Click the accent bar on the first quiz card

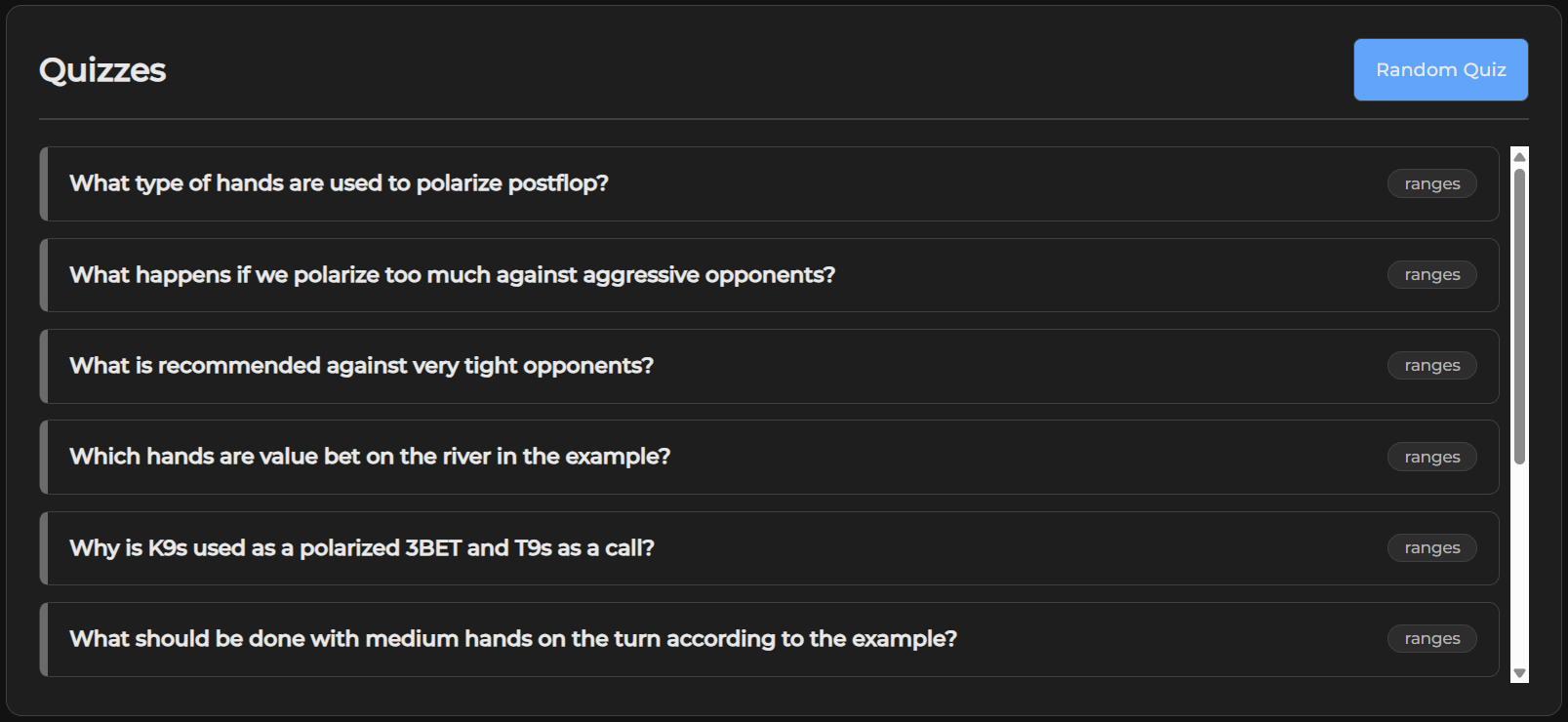(43, 183)
